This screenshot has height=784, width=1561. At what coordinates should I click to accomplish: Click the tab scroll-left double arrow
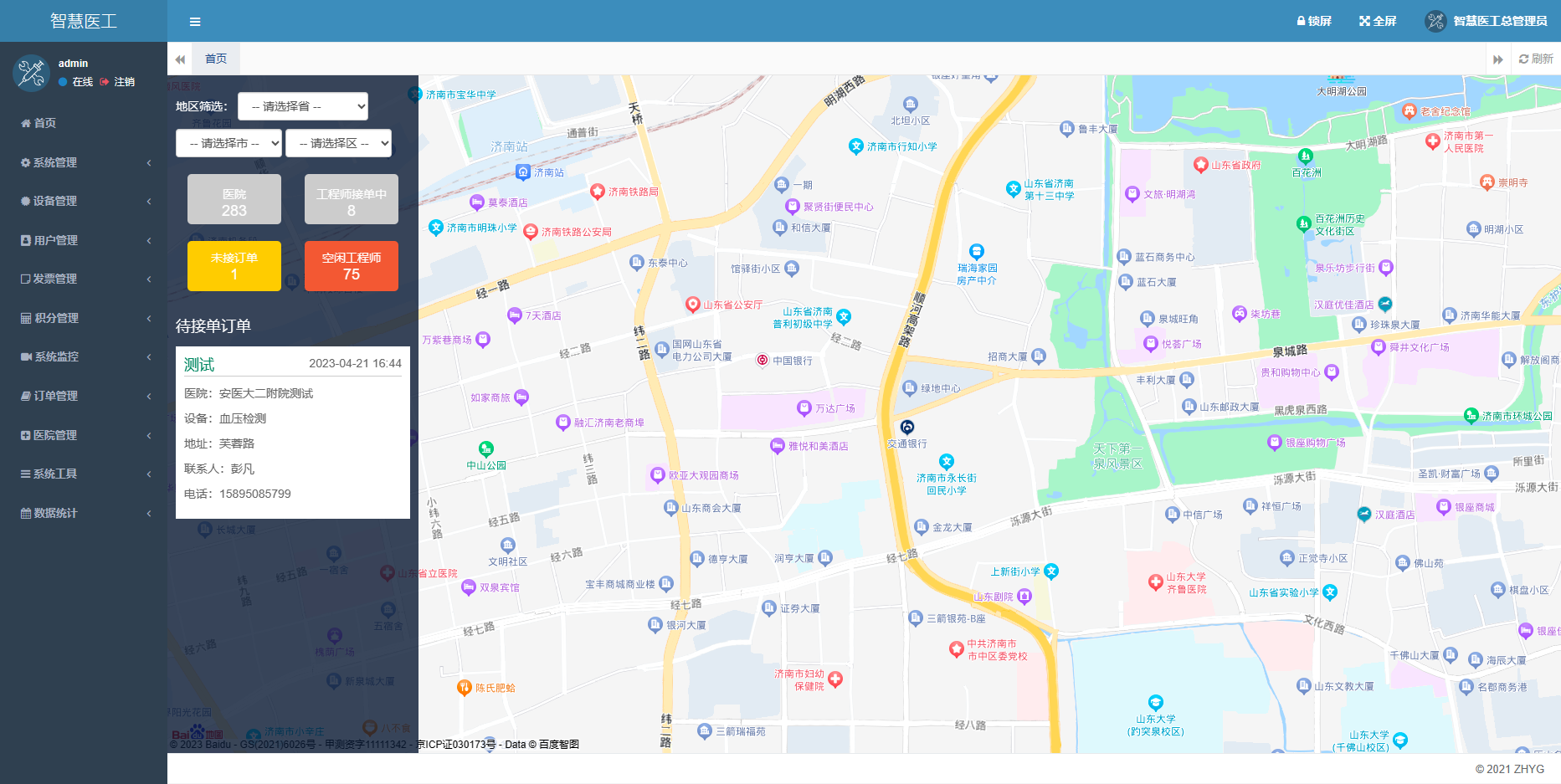(180, 59)
